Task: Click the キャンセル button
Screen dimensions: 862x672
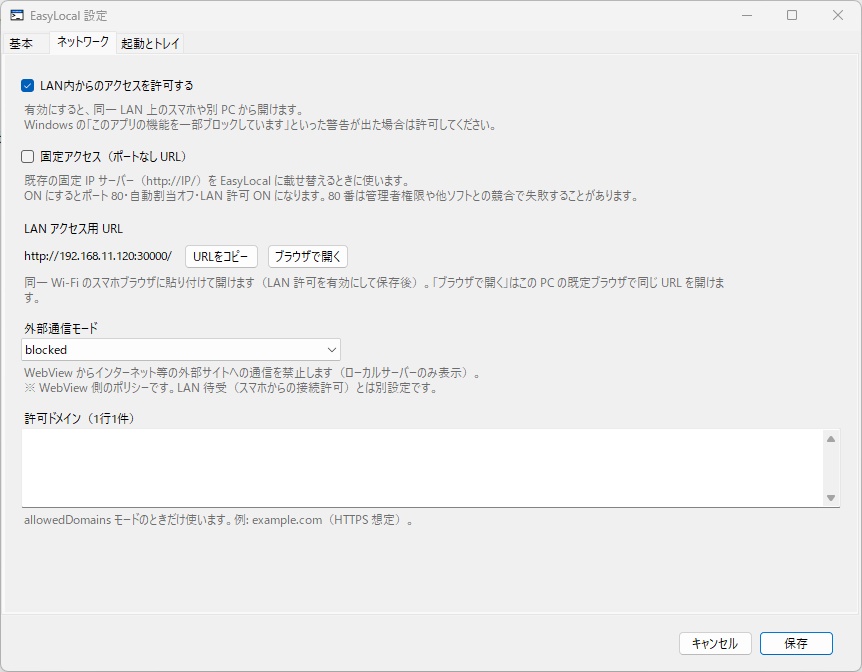Action: 715,643
